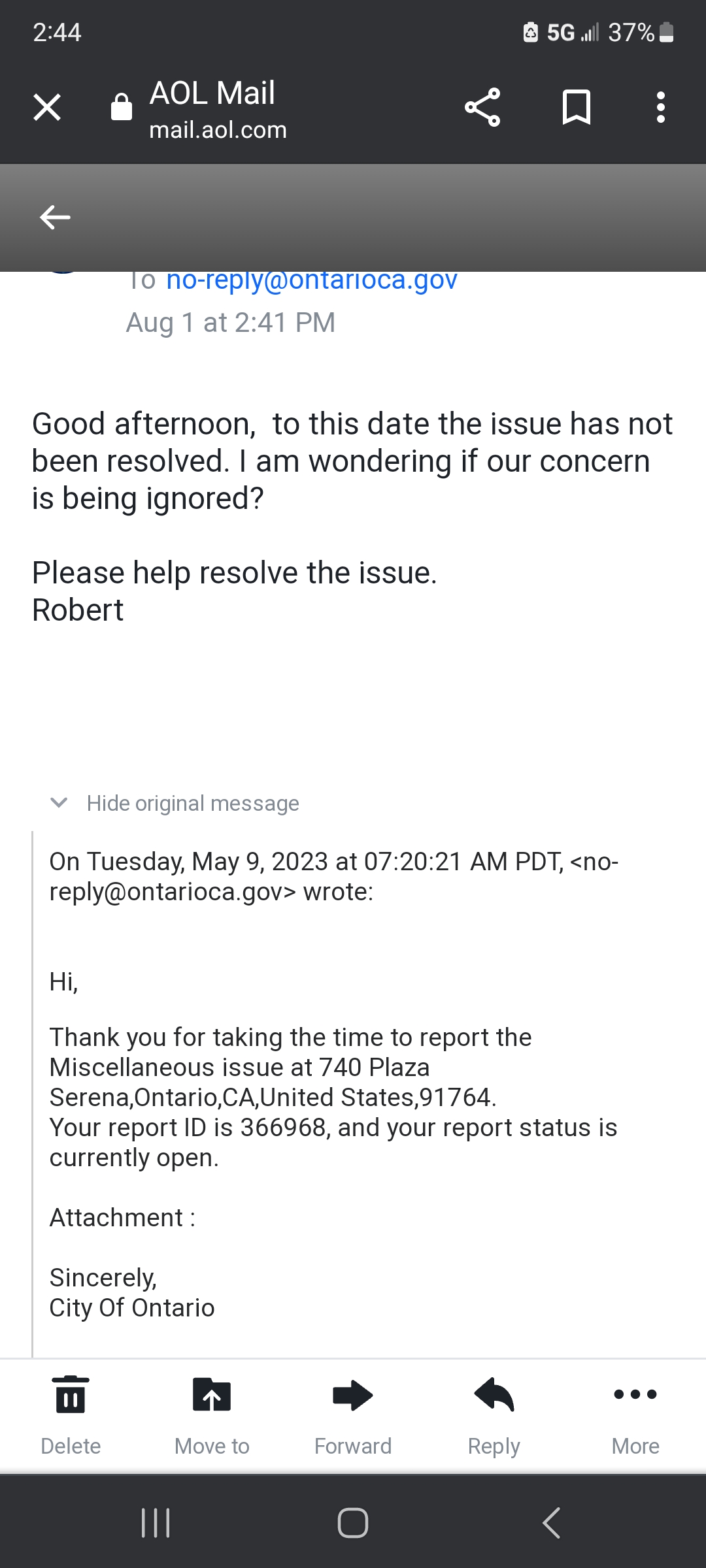Collapse via Hide original message chevron

(x=59, y=803)
